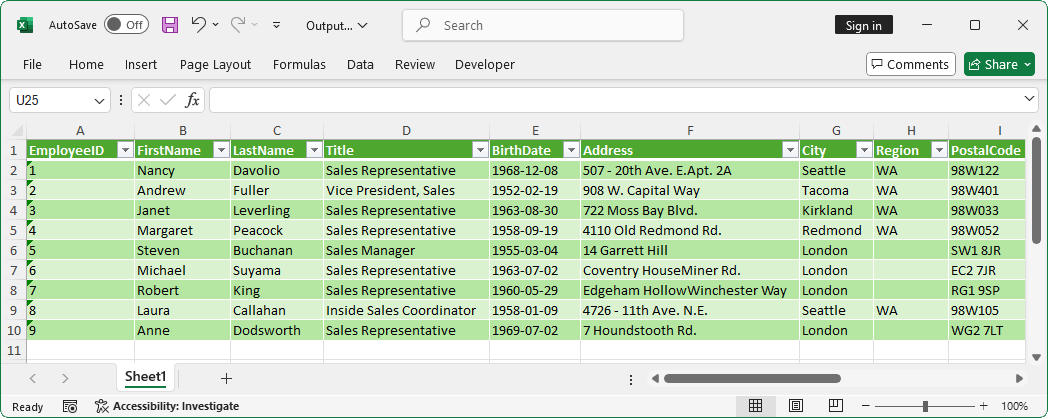This screenshot has height=418, width=1048.
Task: Open the City filter dropdown
Action: (864, 150)
